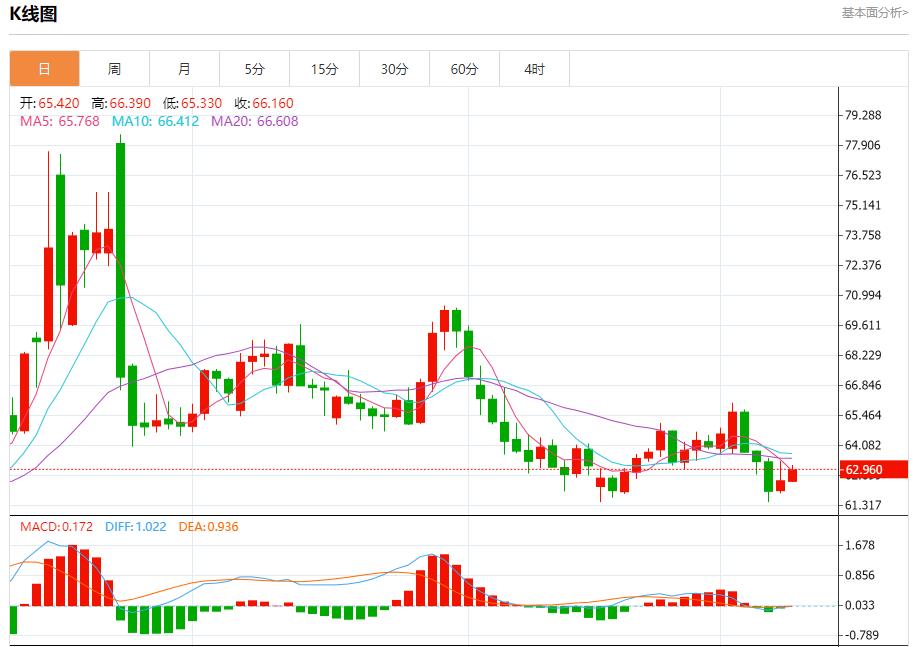Image resolution: width=915 pixels, height=647 pixels.
Task: Click the 62.960 current price tag
Action: tap(875, 467)
